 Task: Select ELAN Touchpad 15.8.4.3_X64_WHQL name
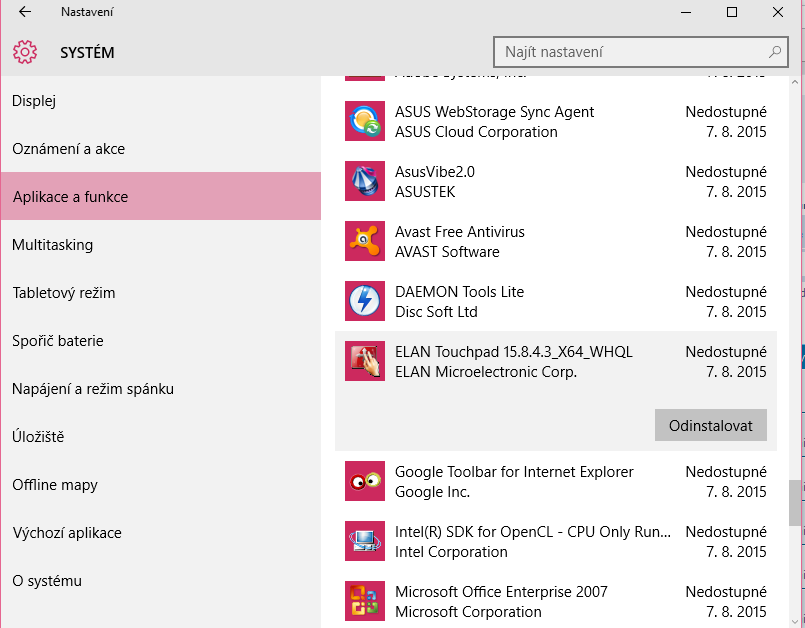(x=513, y=352)
